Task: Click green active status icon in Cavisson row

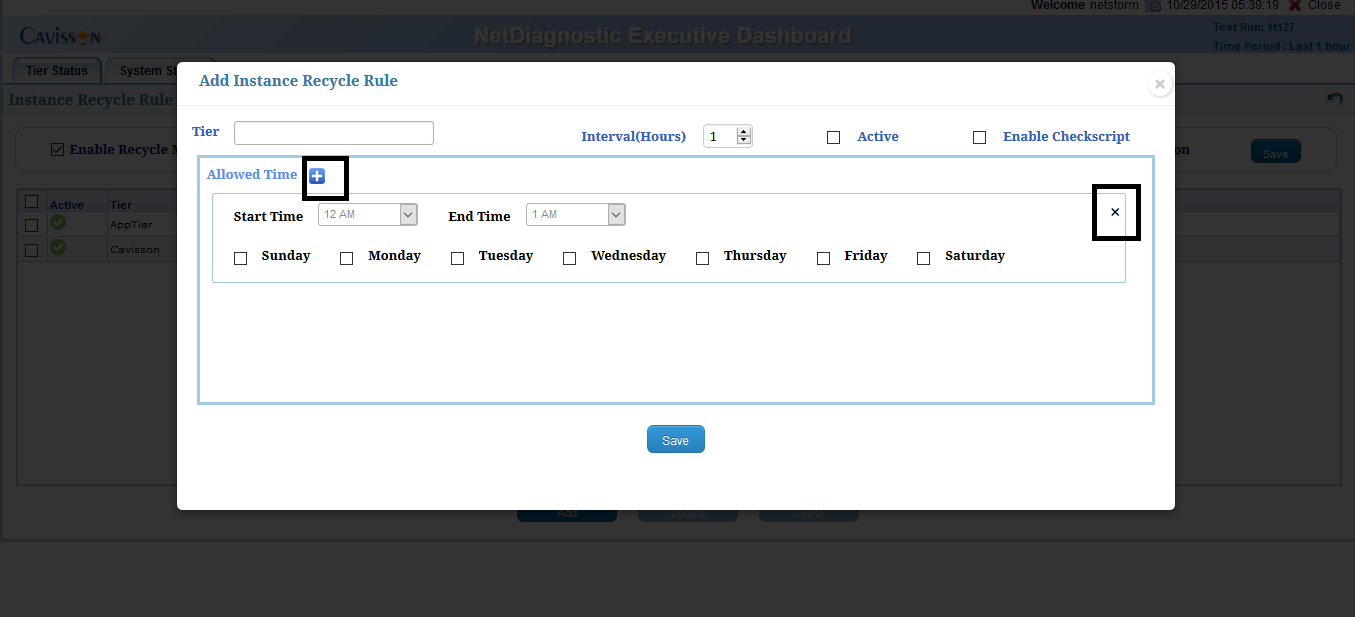Action: tap(58, 247)
